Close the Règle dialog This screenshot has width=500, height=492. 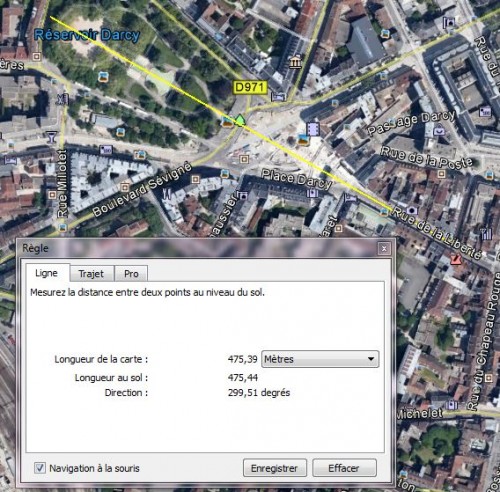[384, 248]
